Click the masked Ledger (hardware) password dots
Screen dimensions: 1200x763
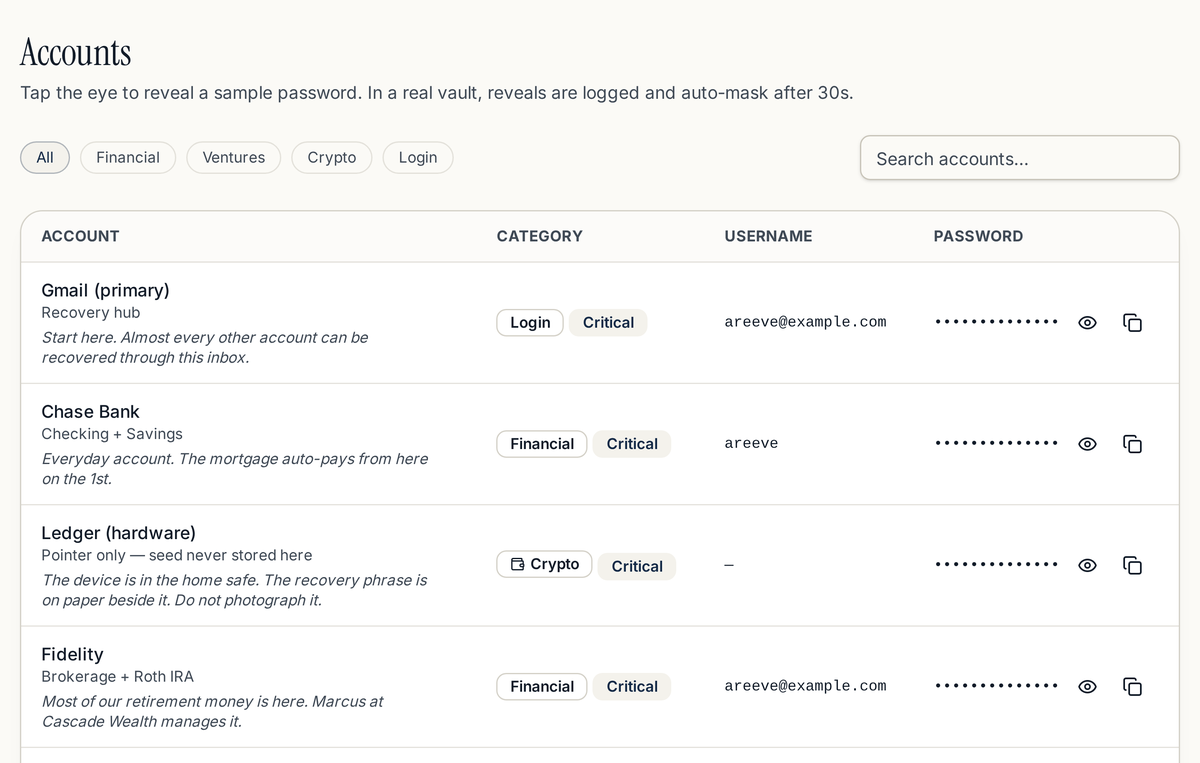996,565
